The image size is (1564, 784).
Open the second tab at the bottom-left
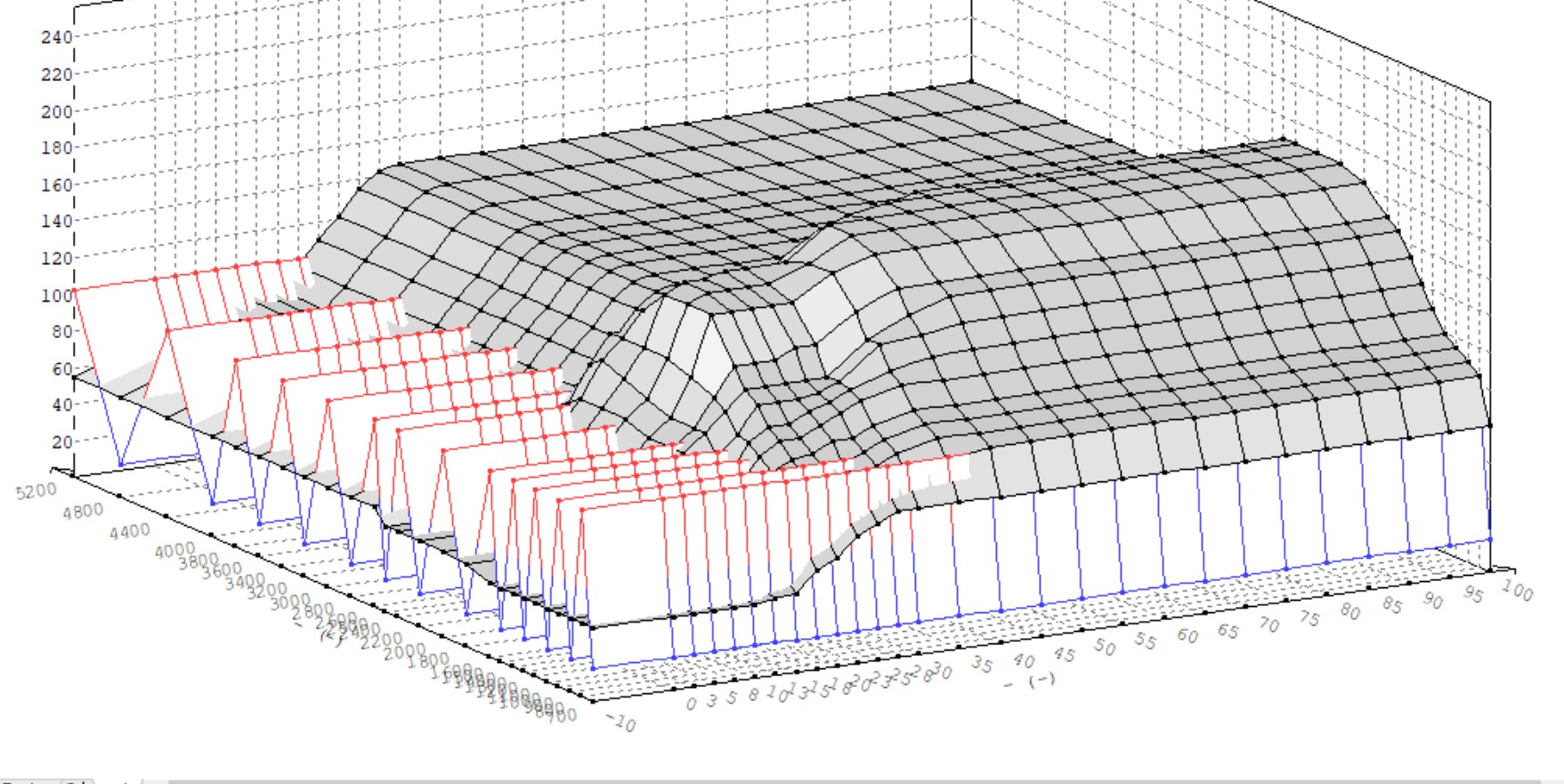(78, 780)
